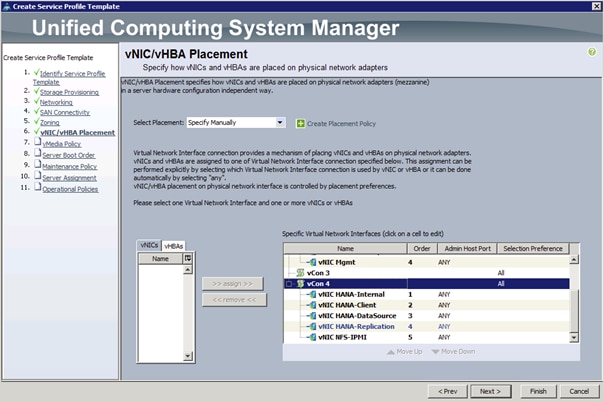The image size is (604, 402).
Task: Click the title bar application icon
Action: coord(6,6)
